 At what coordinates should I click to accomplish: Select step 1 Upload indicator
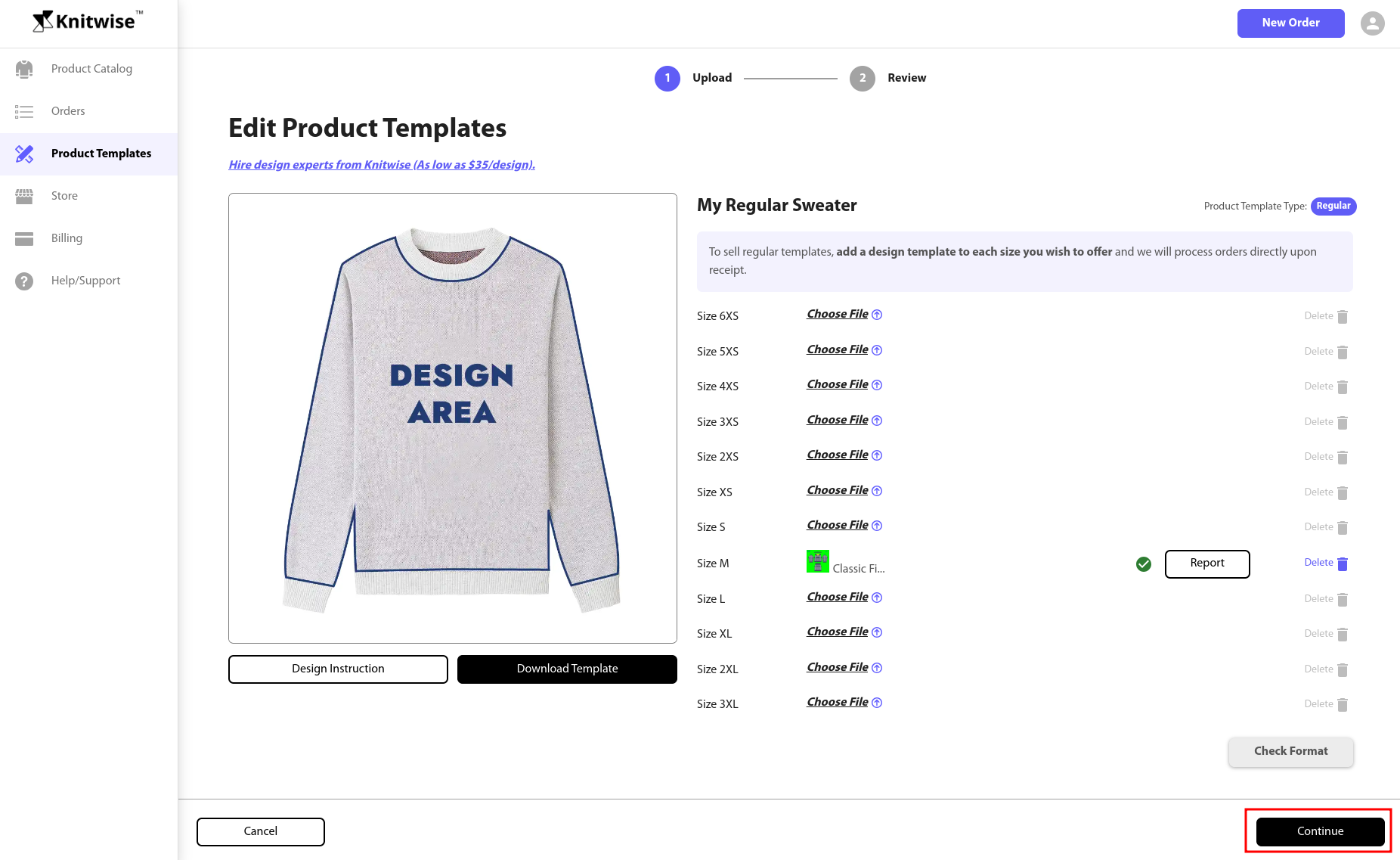click(x=667, y=78)
